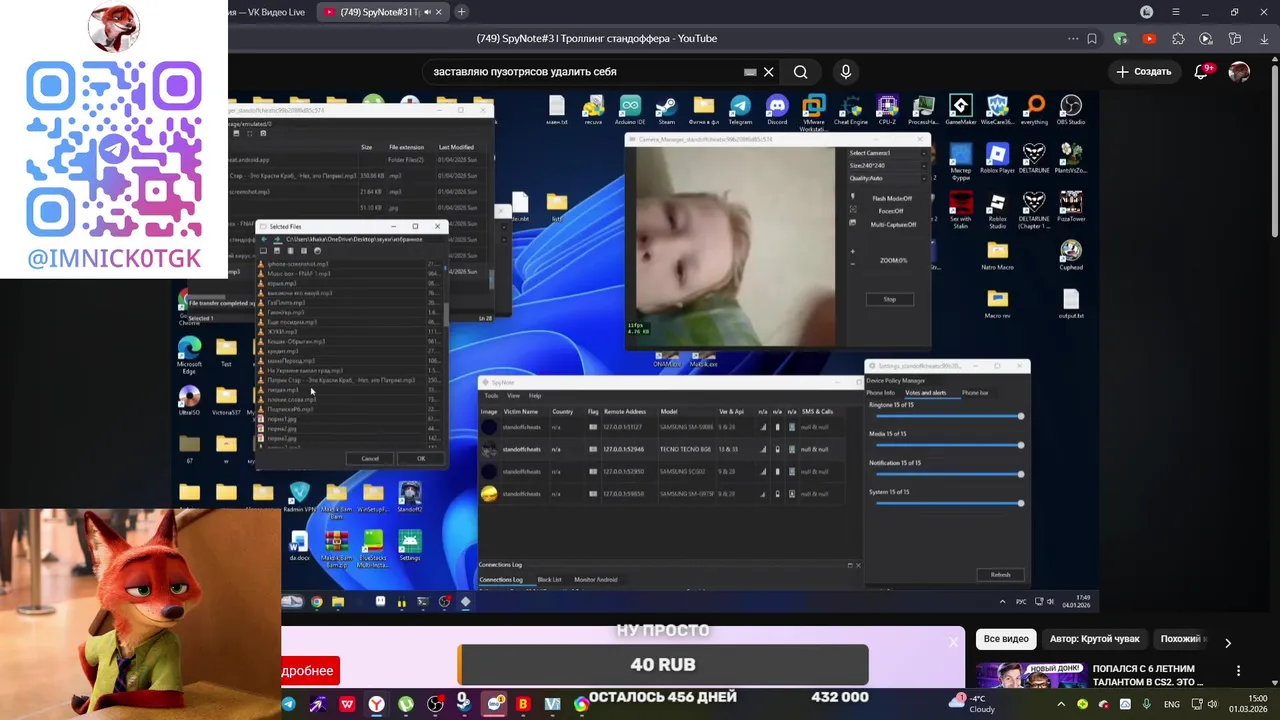Screen dimensions: 1280x720
Task: Clear the YouTube search query with X
Action: pos(768,72)
